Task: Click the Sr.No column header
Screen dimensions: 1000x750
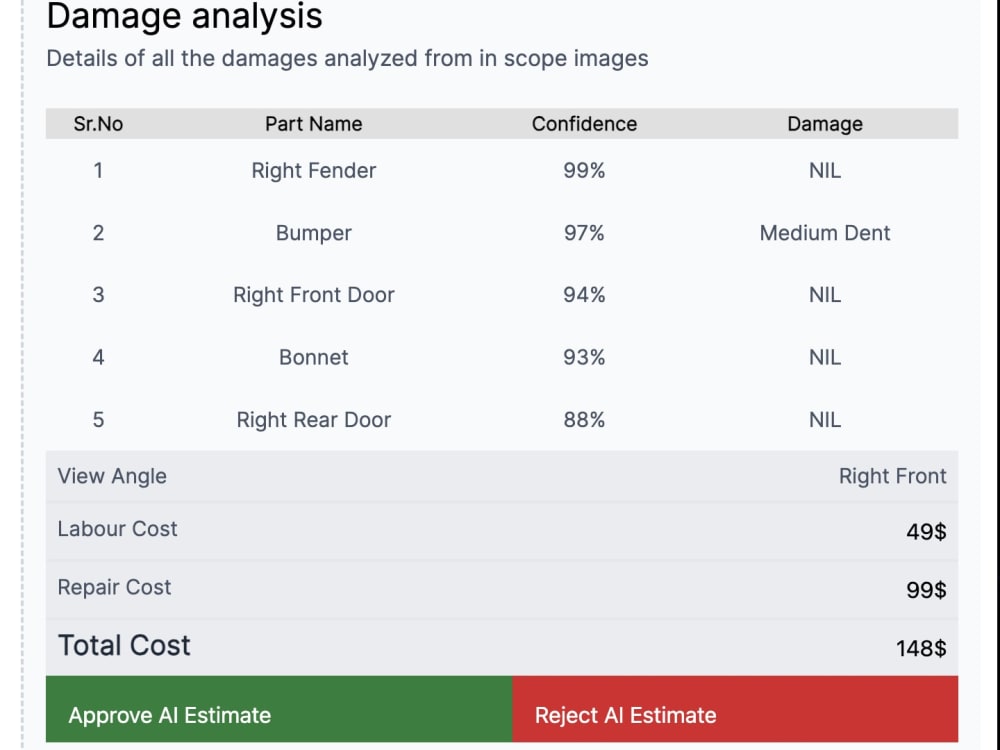Action: tap(98, 124)
